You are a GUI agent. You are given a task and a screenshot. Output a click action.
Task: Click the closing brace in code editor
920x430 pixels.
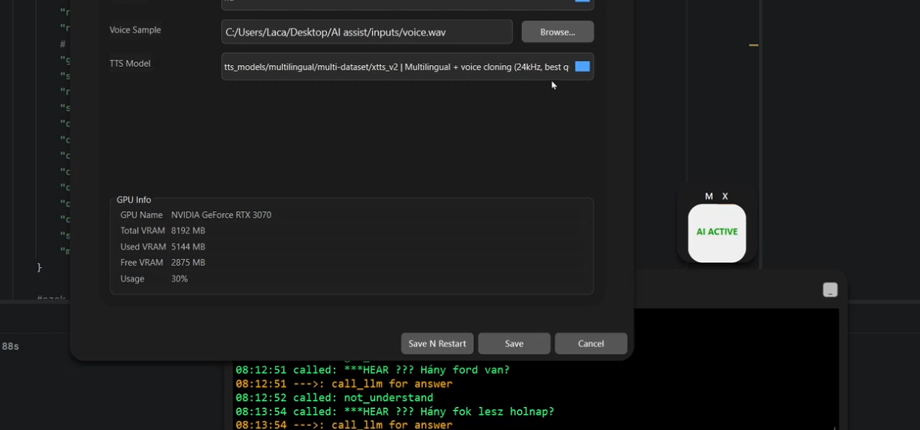(40, 267)
